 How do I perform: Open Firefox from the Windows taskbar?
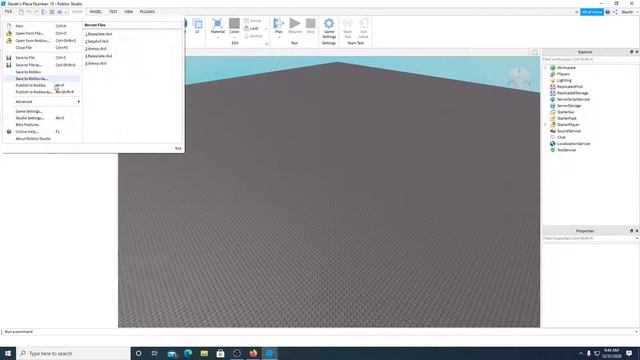pos(253,353)
